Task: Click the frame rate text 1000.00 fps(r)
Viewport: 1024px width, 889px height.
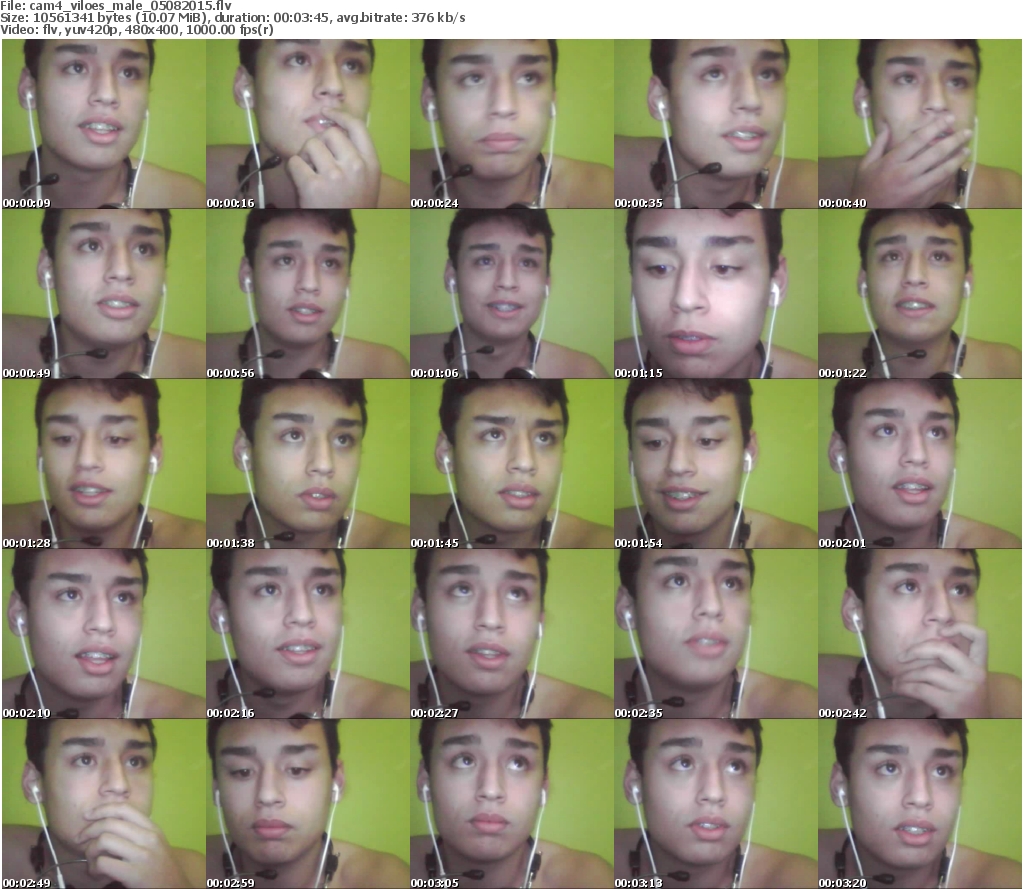Action: [230, 29]
